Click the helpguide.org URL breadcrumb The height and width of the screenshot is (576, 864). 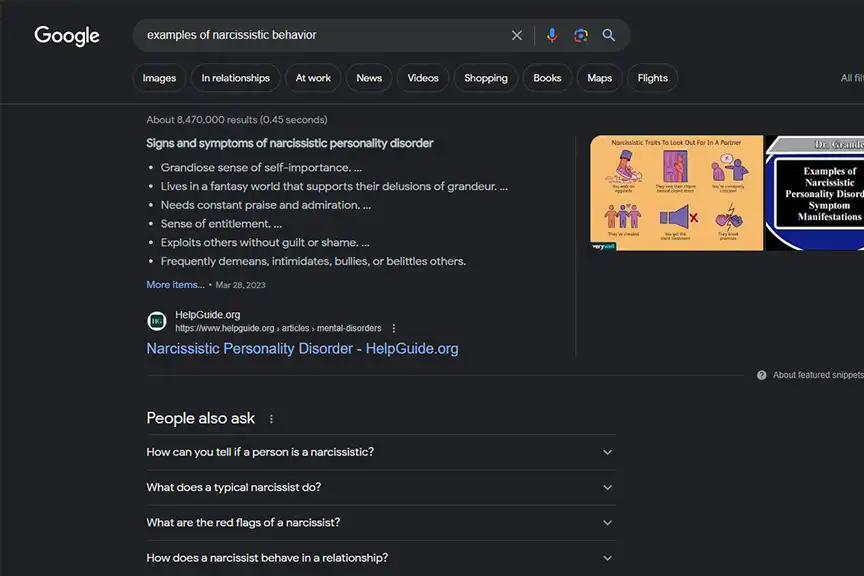pos(278,328)
